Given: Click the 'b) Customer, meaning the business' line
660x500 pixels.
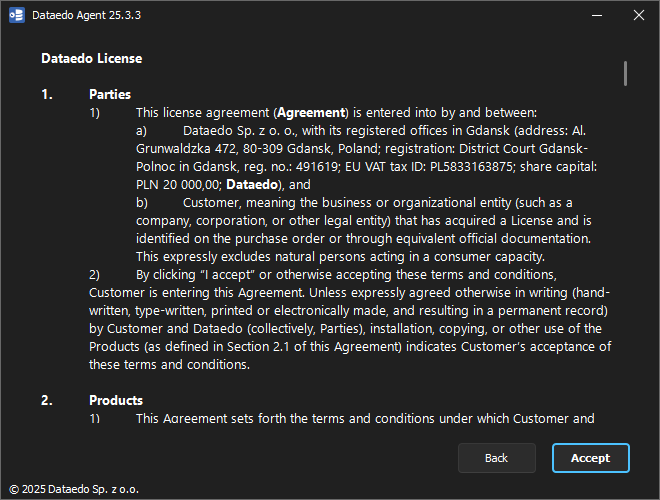Looking at the screenshot, I should tap(354, 203).
